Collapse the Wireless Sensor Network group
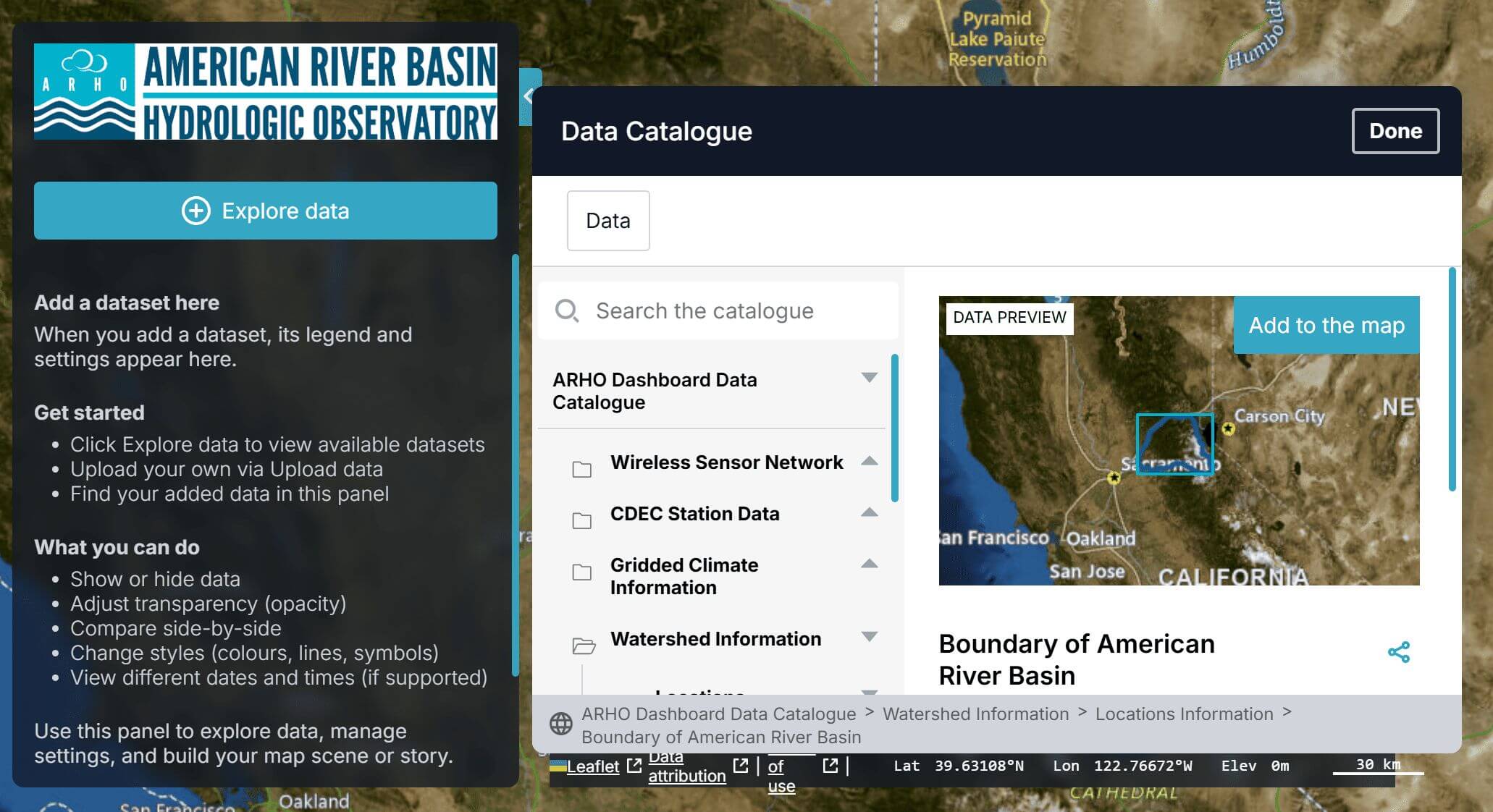Image resolution: width=1493 pixels, height=812 pixels. 870,461
